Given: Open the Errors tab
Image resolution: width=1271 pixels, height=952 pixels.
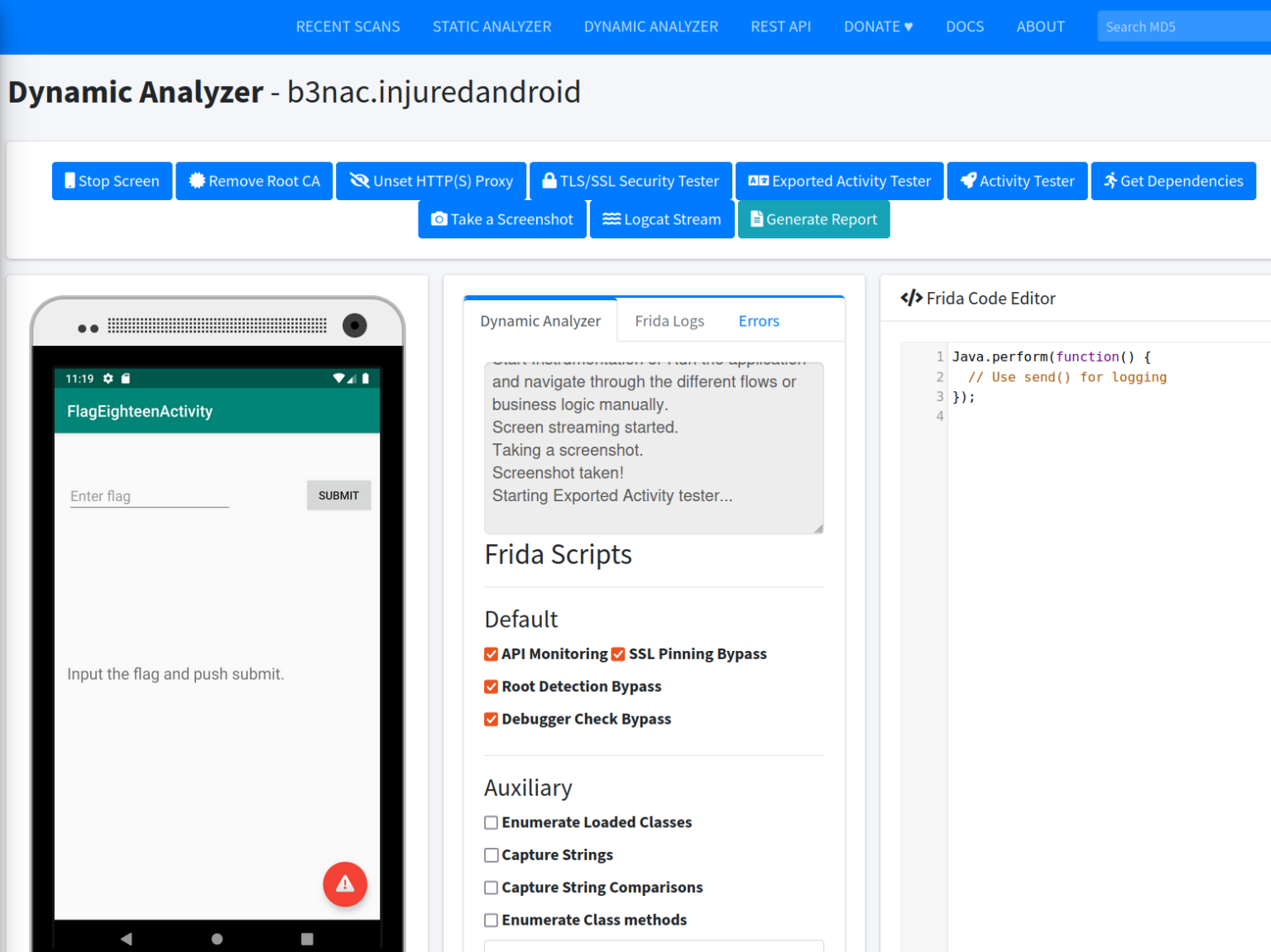Looking at the screenshot, I should pyautogui.click(x=758, y=321).
